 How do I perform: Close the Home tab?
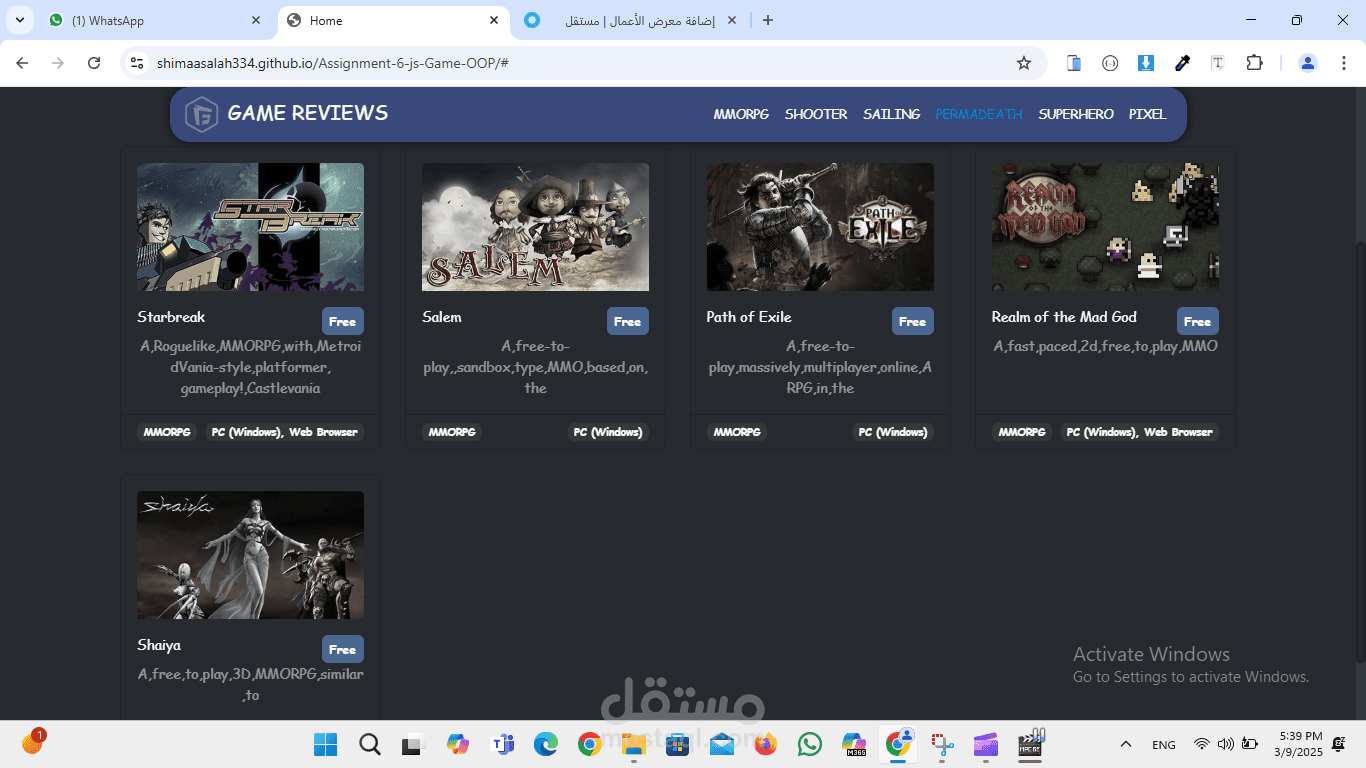pyautogui.click(x=494, y=20)
